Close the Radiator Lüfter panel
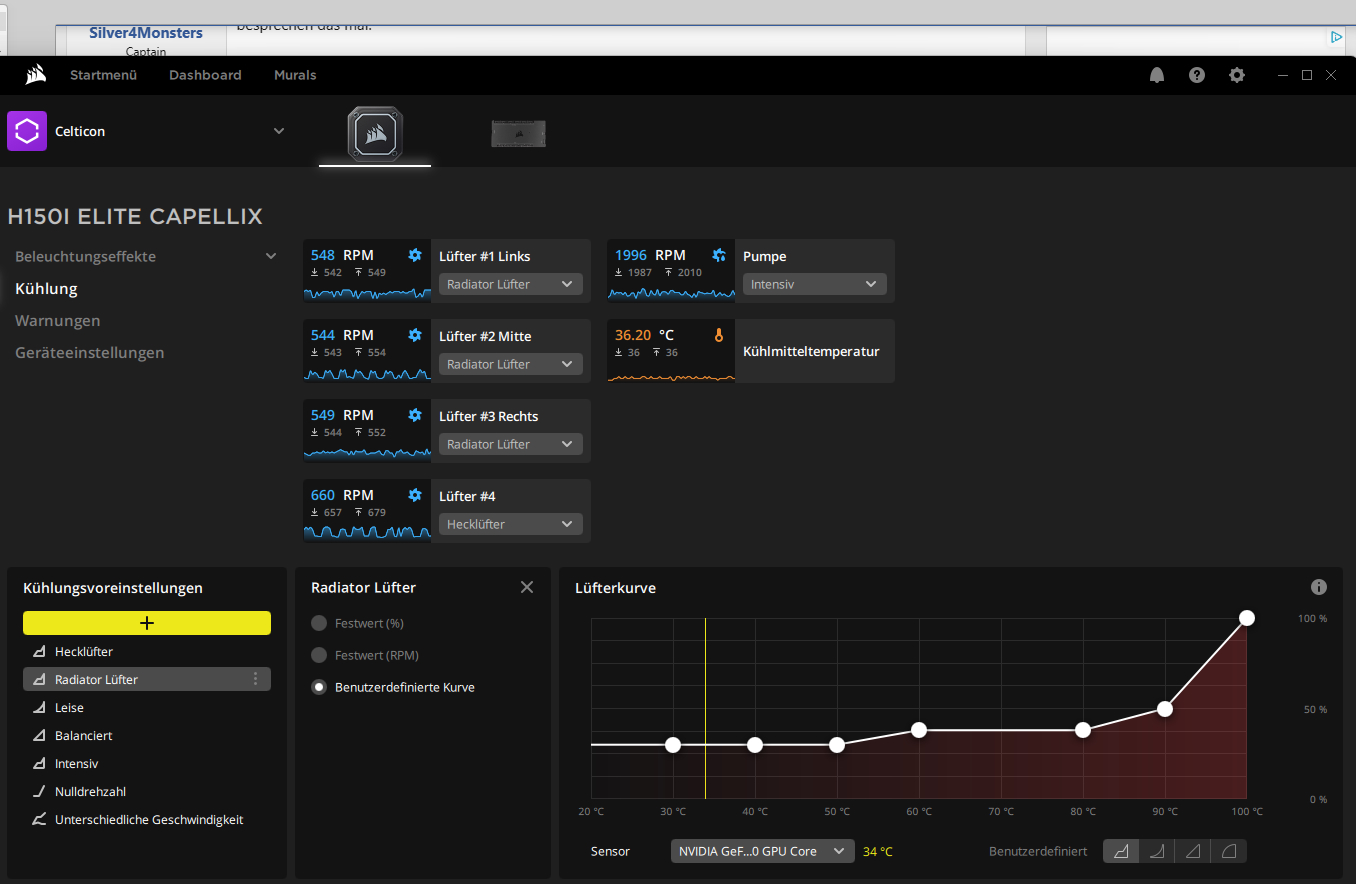The width and height of the screenshot is (1356, 884). click(x=527, y=587)
